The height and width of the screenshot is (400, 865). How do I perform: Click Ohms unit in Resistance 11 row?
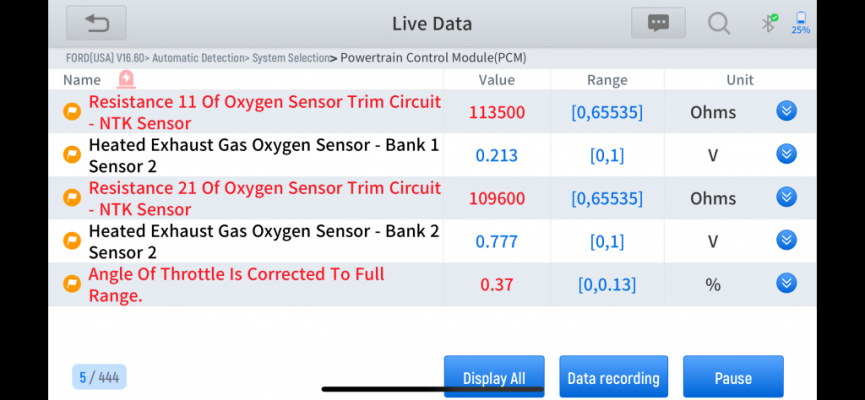(x=713, y=112)
